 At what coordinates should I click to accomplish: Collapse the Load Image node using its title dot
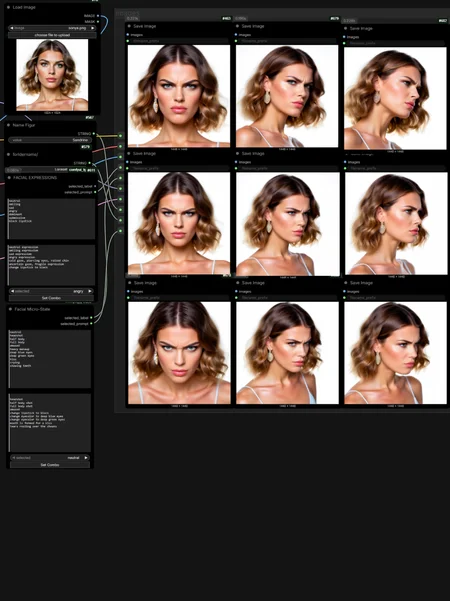point(9,7)
